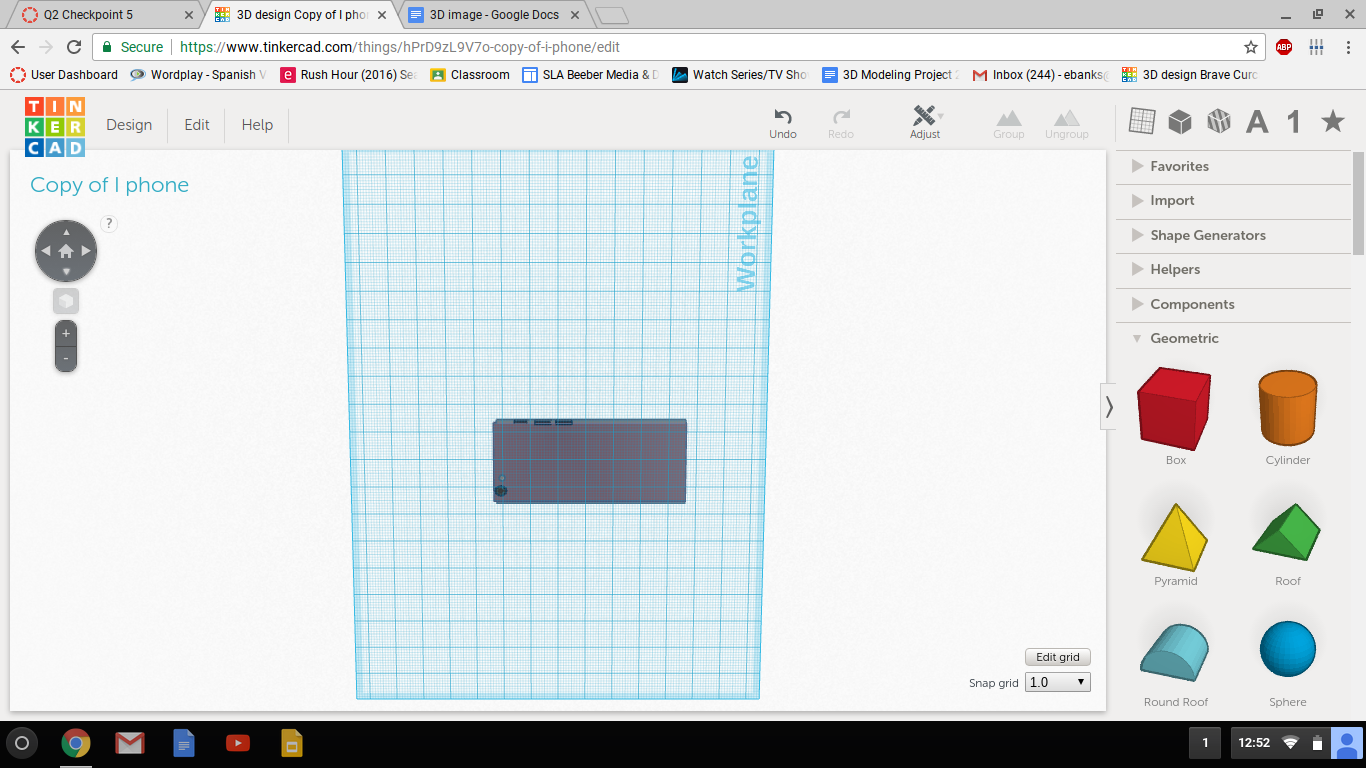Click the Edit grid button
This screenshot has height=768, width=1366.
point(1057,657)
